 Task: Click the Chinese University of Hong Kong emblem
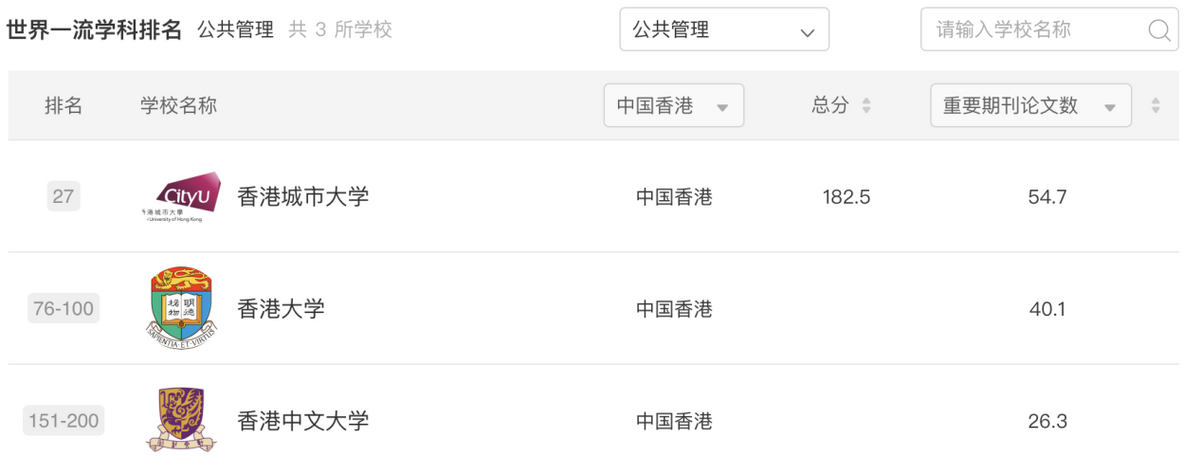[x=181, y=420]
